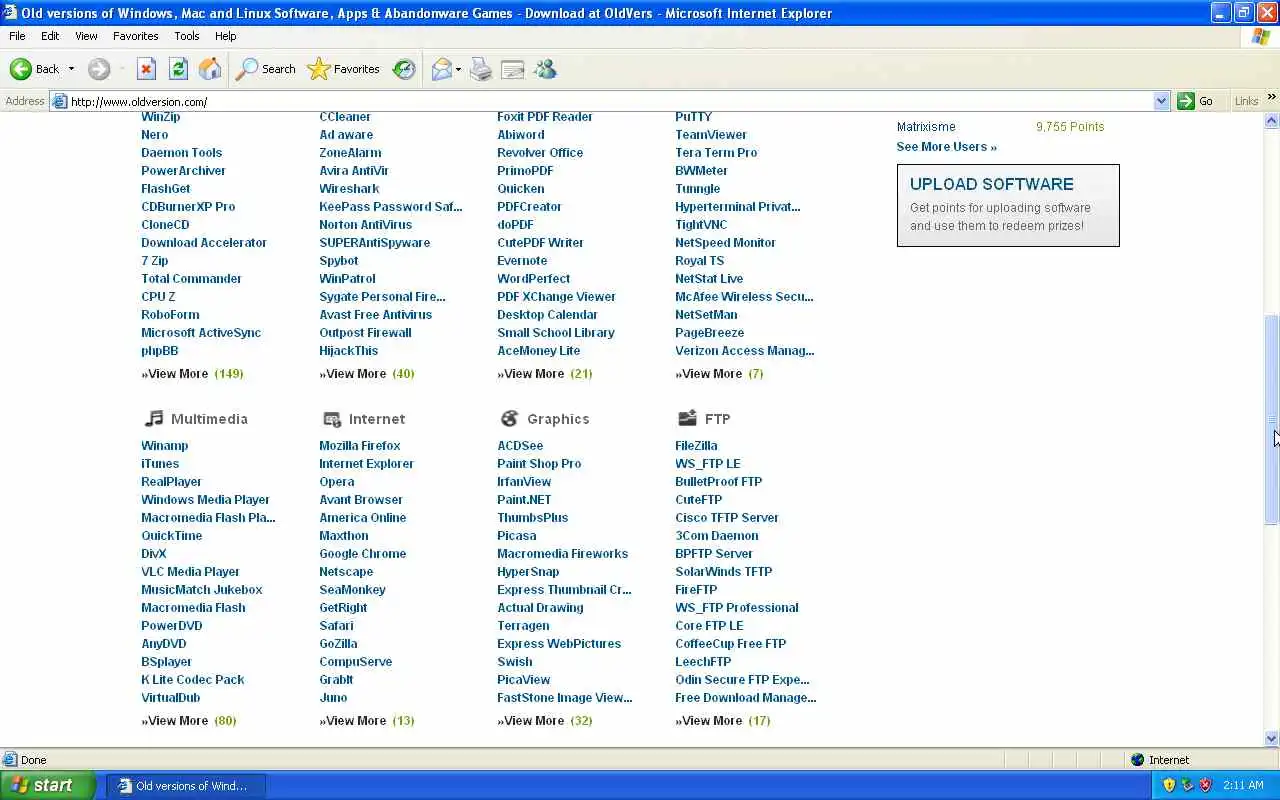Click the Windows flag logo
1280x800 pixels.
click(x=1261, y=36)
